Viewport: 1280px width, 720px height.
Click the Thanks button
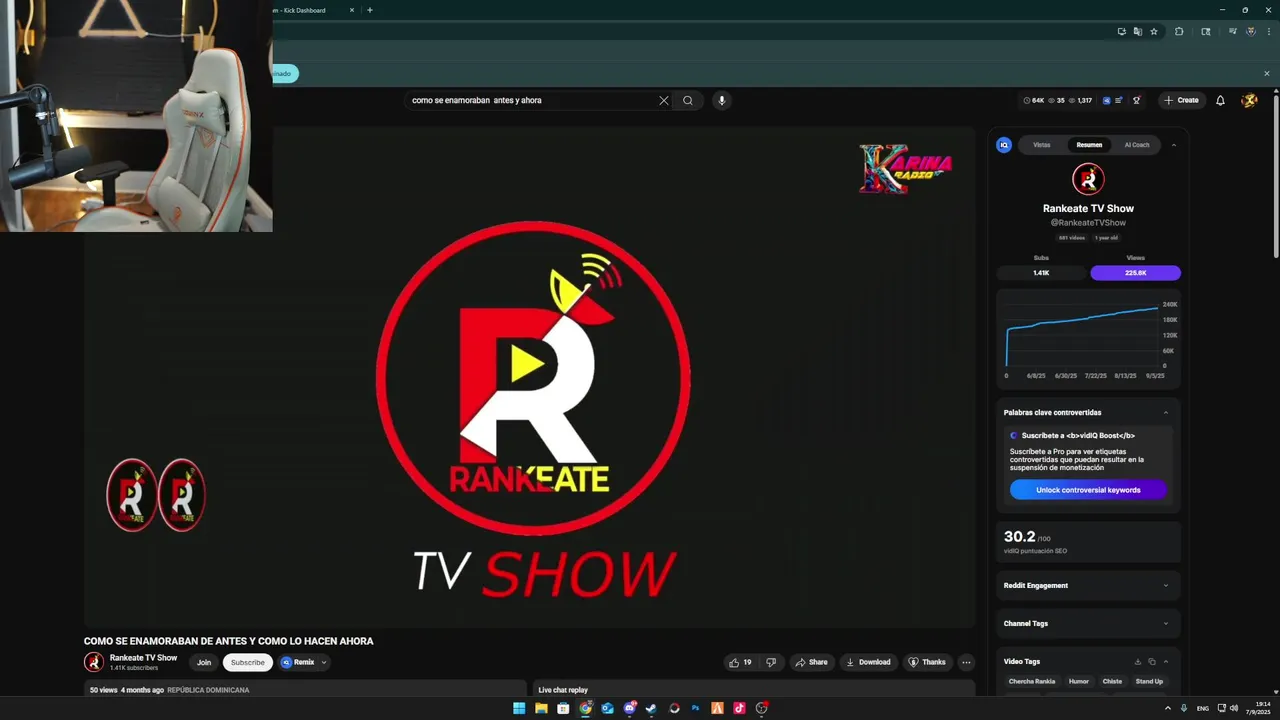point(927,662)
